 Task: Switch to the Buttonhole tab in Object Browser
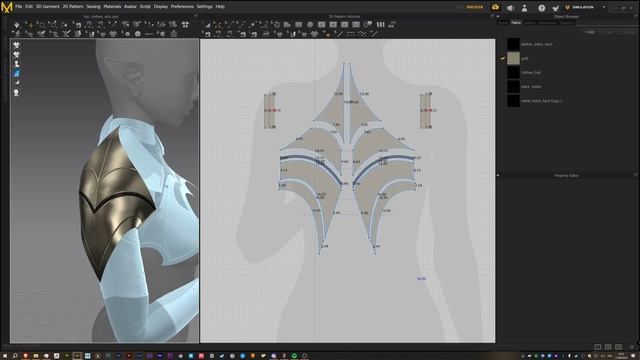coord(547,22)
